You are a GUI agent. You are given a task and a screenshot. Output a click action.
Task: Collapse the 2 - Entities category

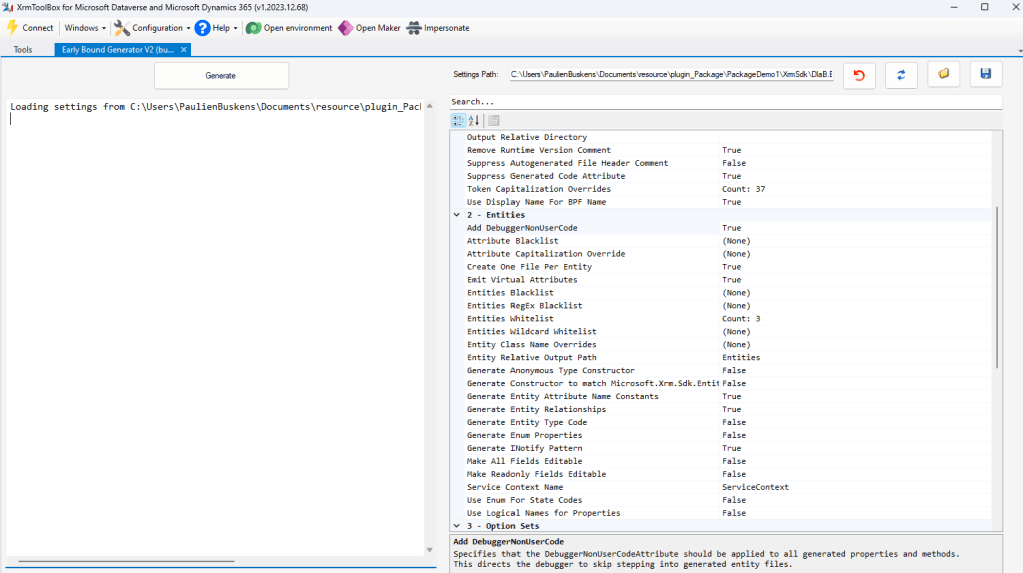[457, 215]
